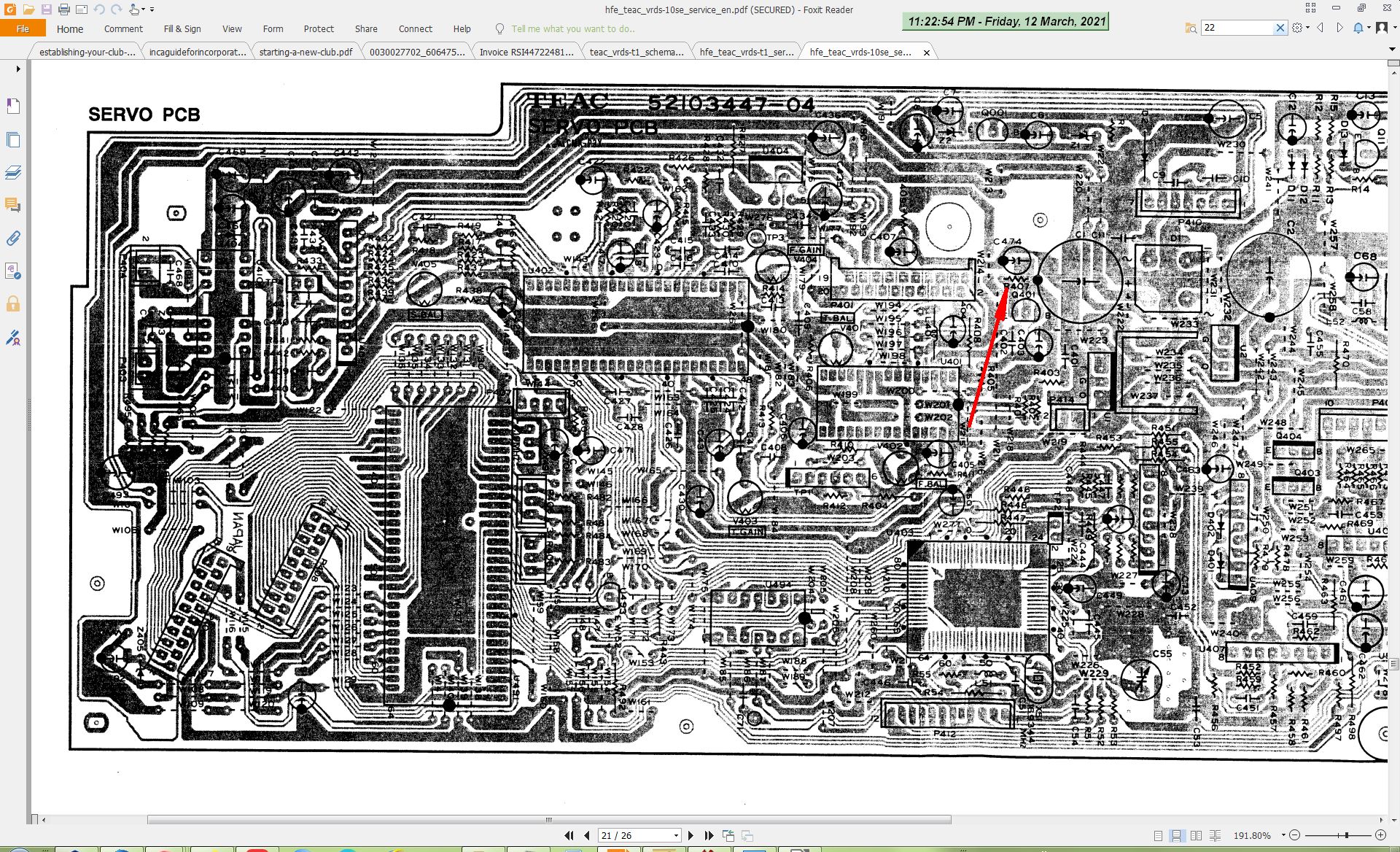Viewport: 1400px width, 852px height.
Task: Close the hfe_teac_vrds-10se_se... tab
Action: tap(927, 53)
